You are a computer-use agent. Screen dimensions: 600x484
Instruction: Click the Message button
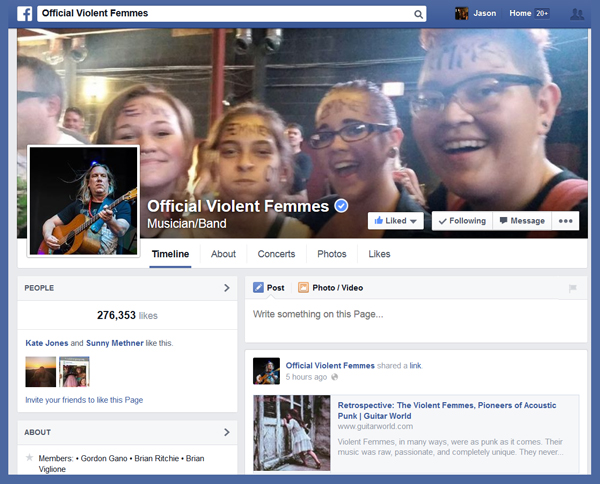pyautogui.click(x=522, y=221)
